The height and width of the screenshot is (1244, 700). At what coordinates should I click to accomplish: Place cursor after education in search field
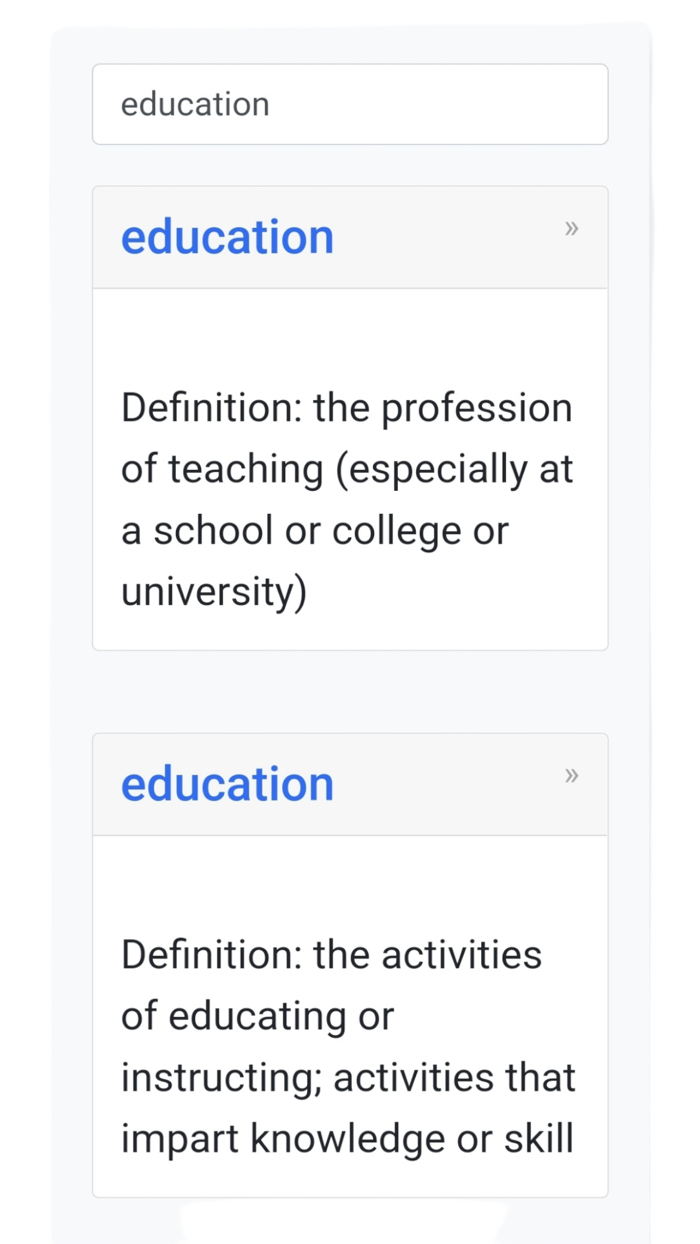click(x=271, y=104)
